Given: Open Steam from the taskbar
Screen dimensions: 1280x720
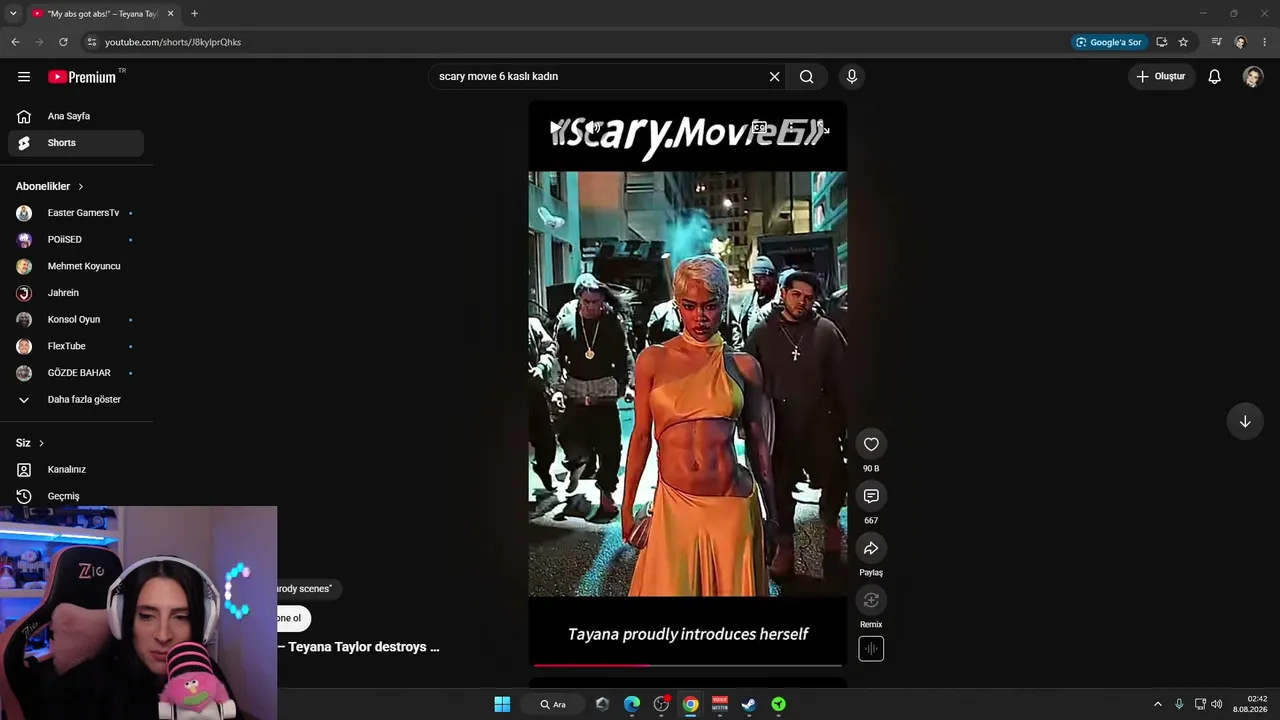Looking at the screenshot, I should point(748,704).
